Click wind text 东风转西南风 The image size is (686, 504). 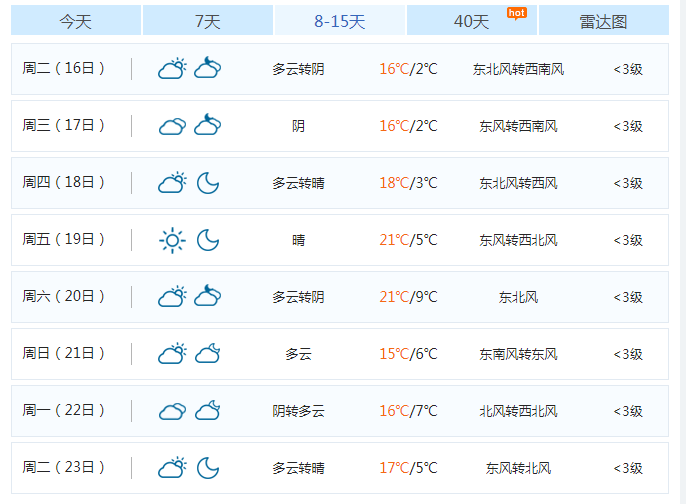point(518,126)
